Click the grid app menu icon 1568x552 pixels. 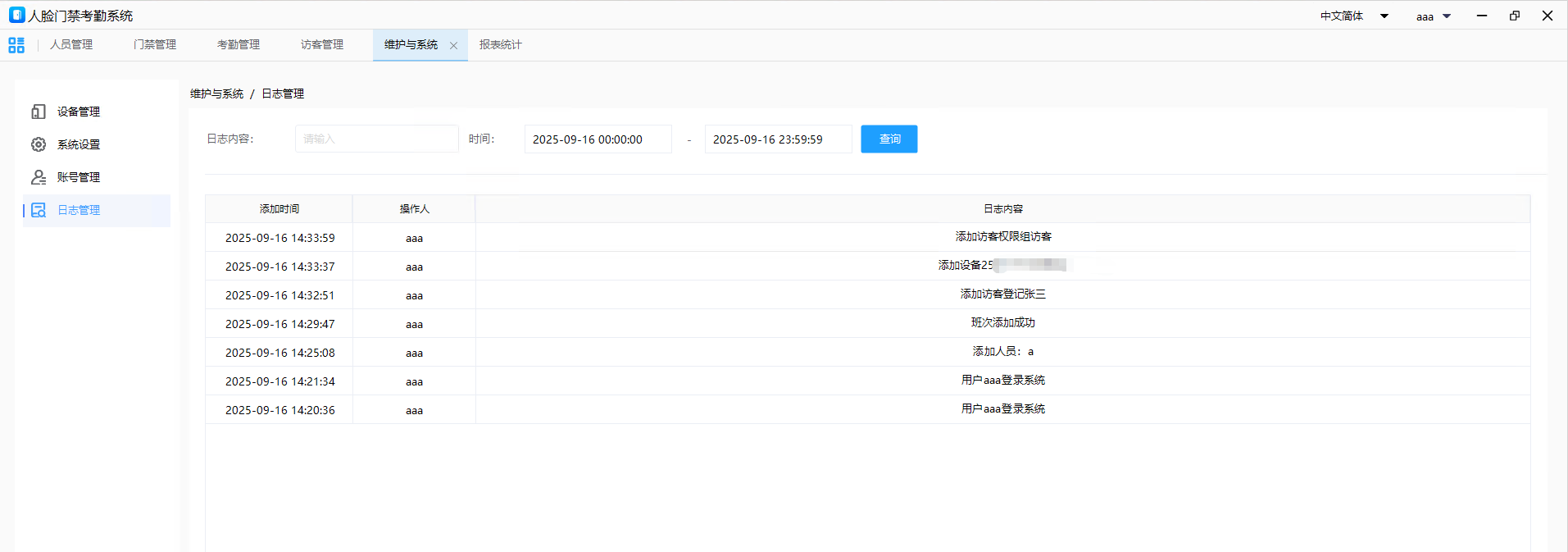pyautogui.click(x=16, y=45)
